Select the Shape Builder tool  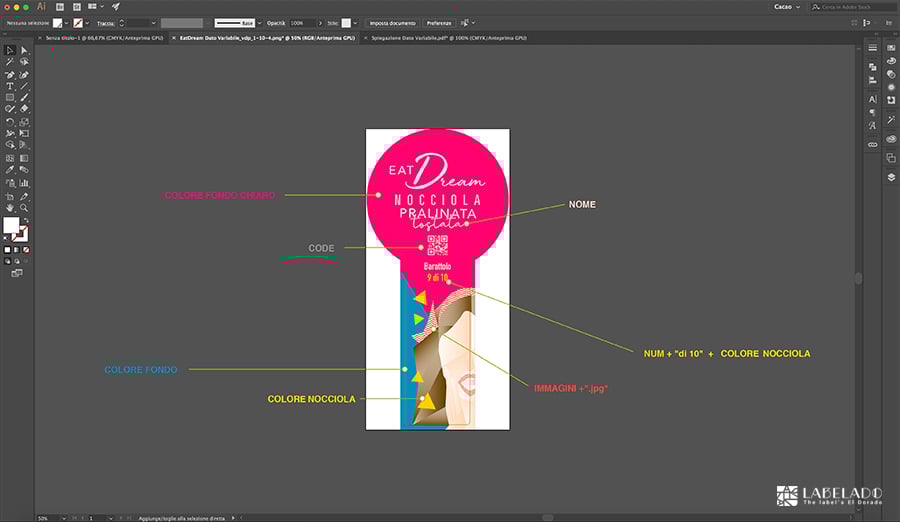point(10,145)
